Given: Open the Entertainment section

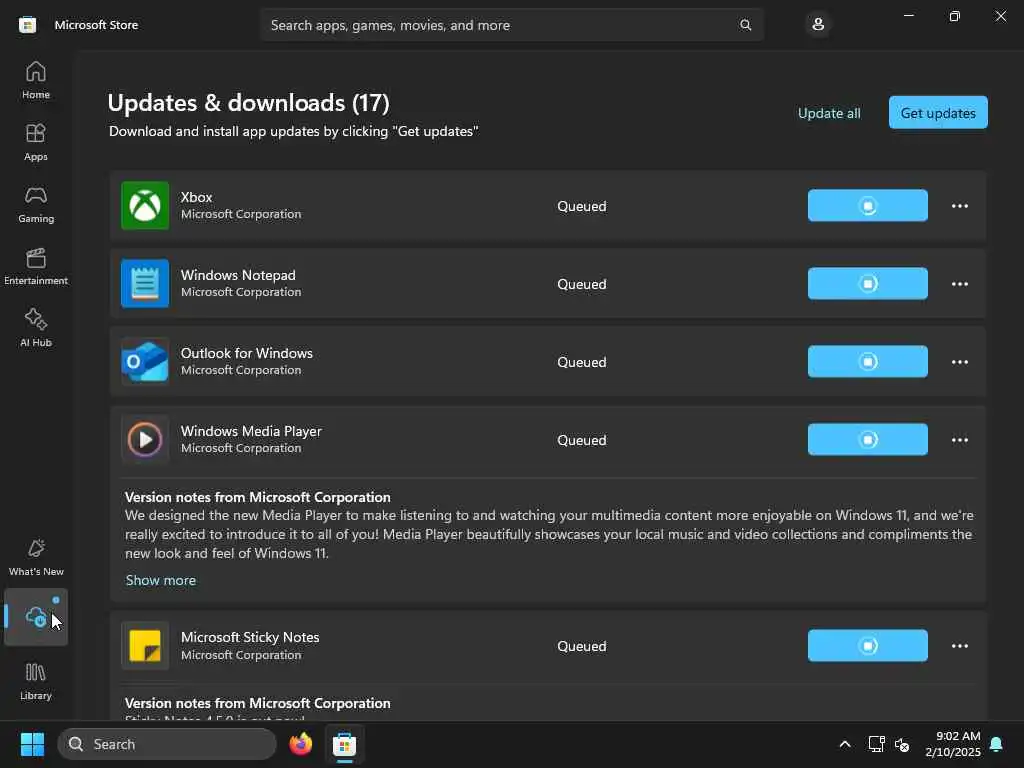Looking at the screenshot, I should [36, 266].
